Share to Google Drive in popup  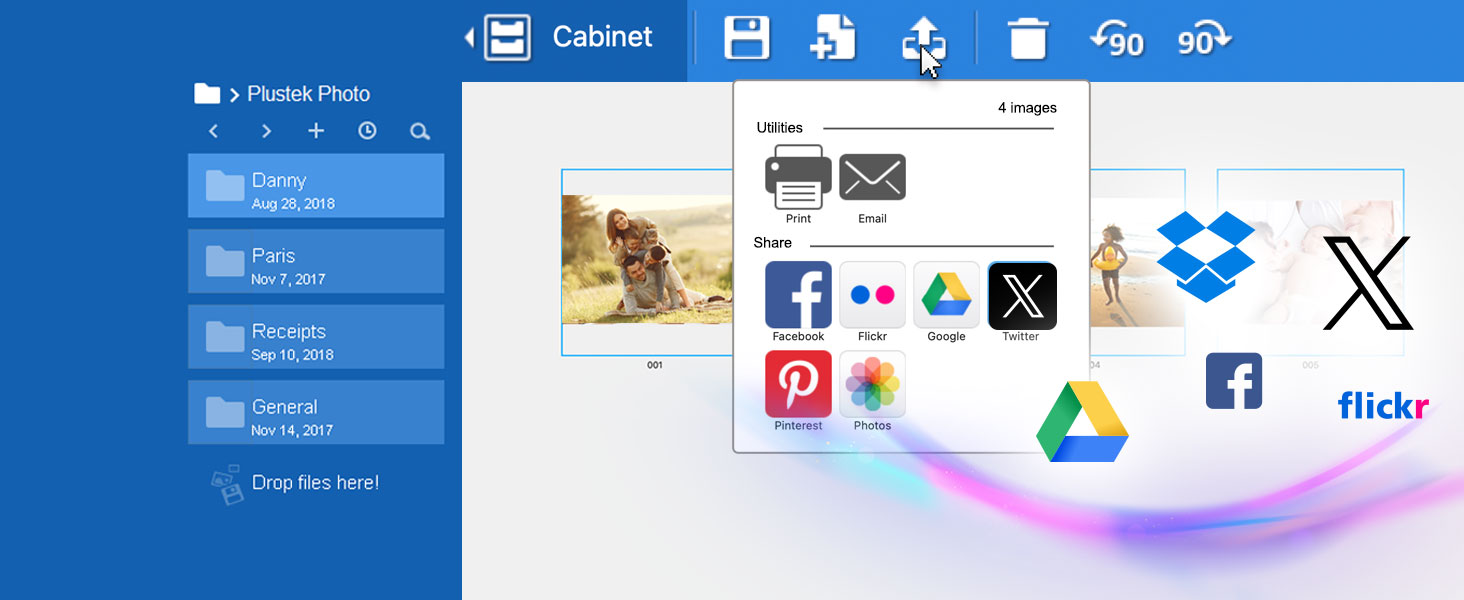(946, 301)
